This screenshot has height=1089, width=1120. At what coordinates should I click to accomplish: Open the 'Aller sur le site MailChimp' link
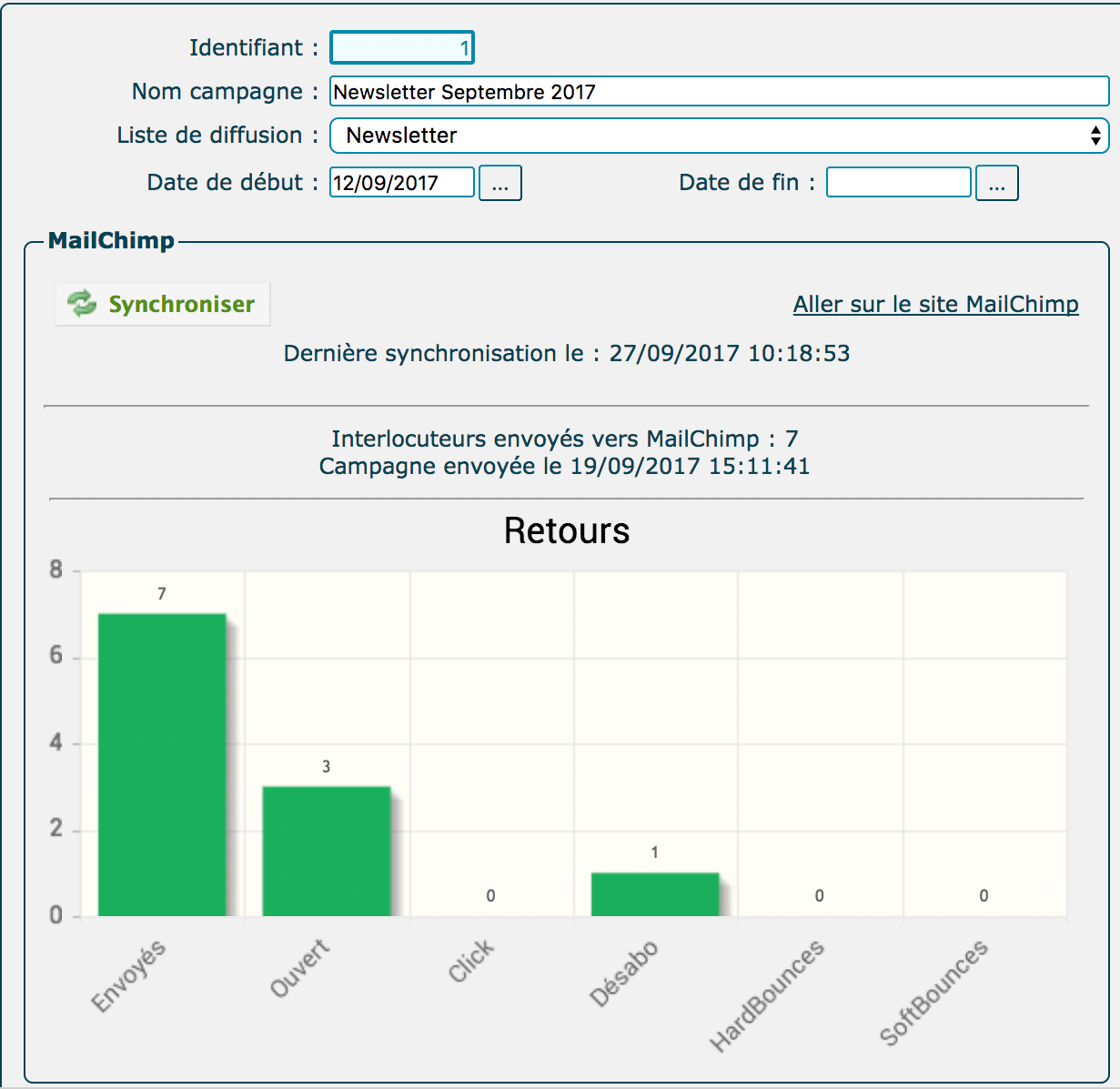(x=935, y=304)
